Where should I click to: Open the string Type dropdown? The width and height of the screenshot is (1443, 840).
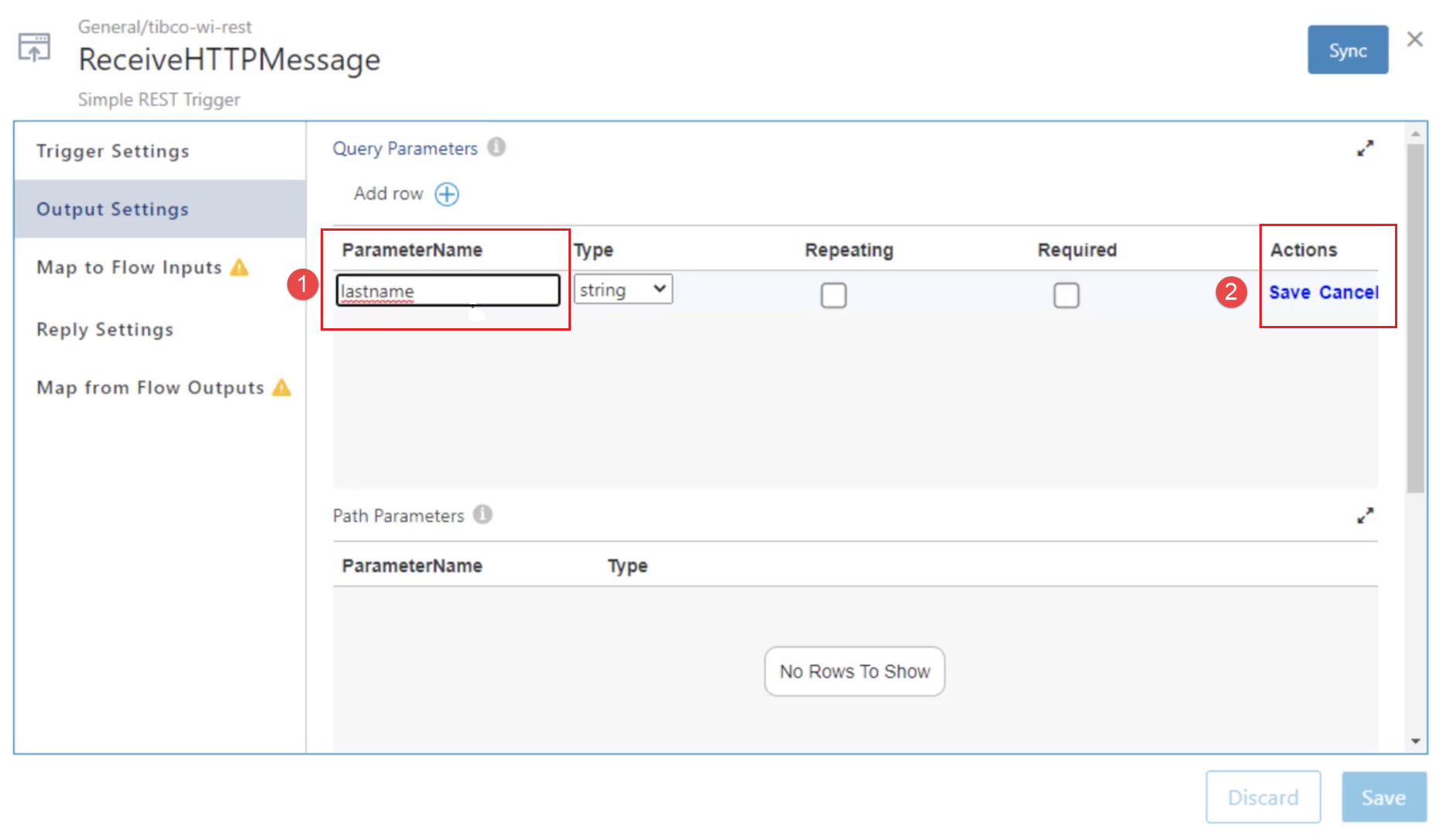click(x=623, y=290)
